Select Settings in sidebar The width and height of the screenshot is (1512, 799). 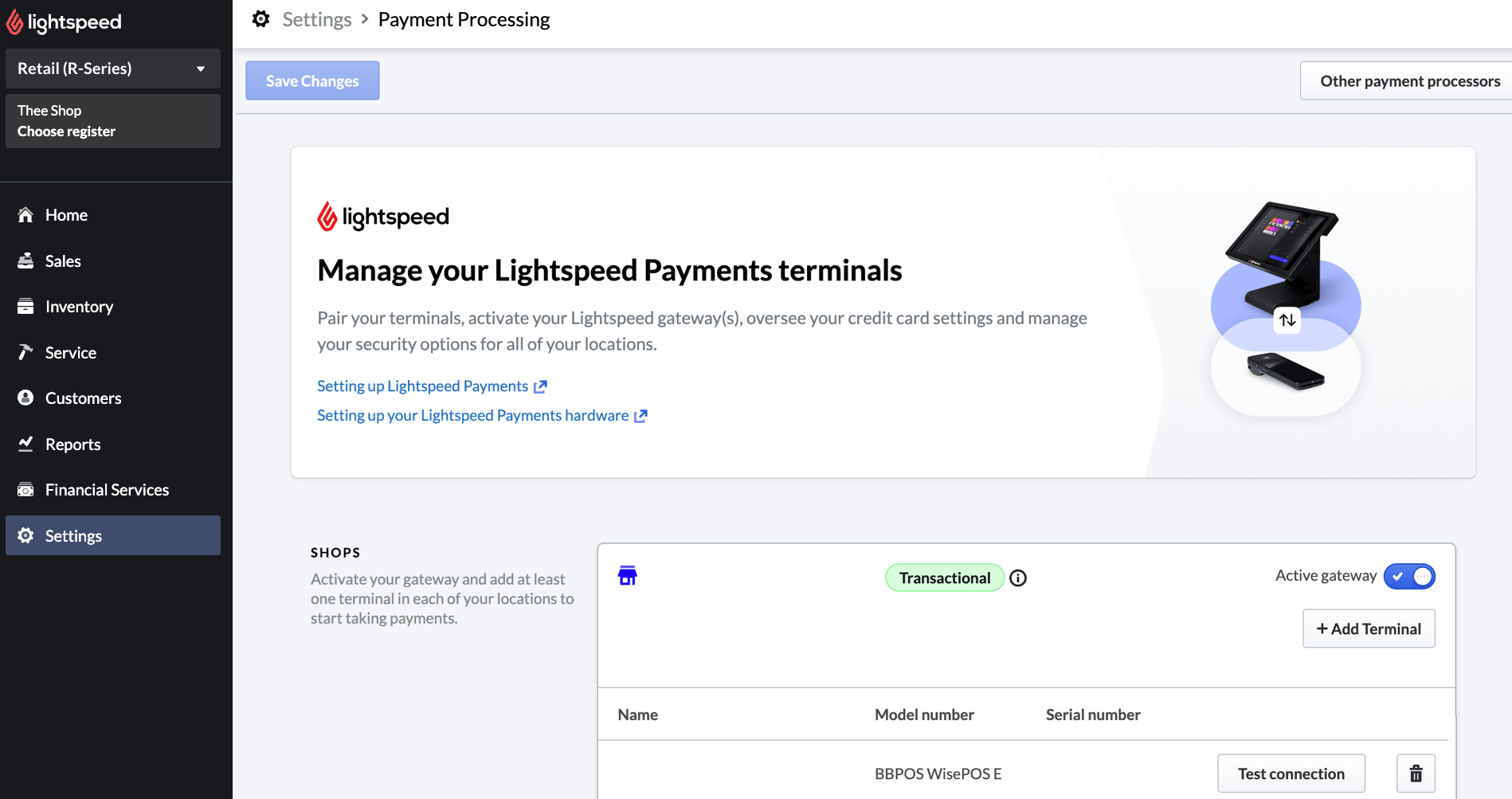(x=113, y=535)
